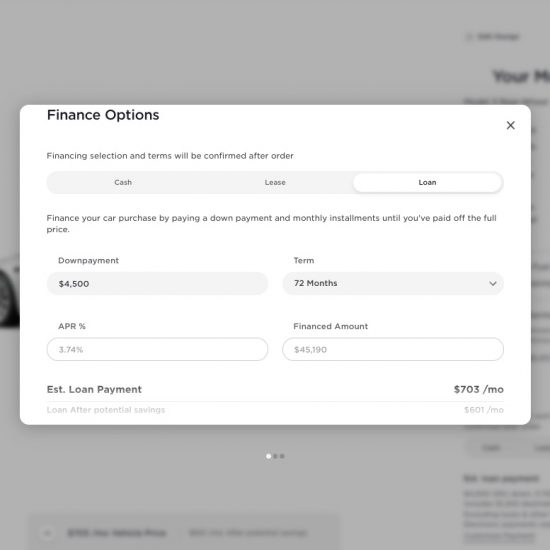Switch to the Cash payment tab
The height and width of the screenshot is (550, 550).
[x=123, y=182]
